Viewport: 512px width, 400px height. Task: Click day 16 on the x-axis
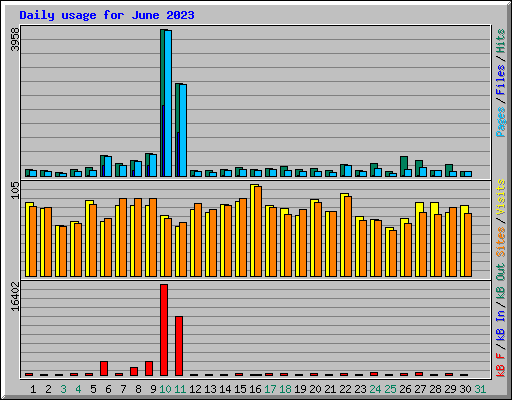pyautogui.click(x=255, y=389)
